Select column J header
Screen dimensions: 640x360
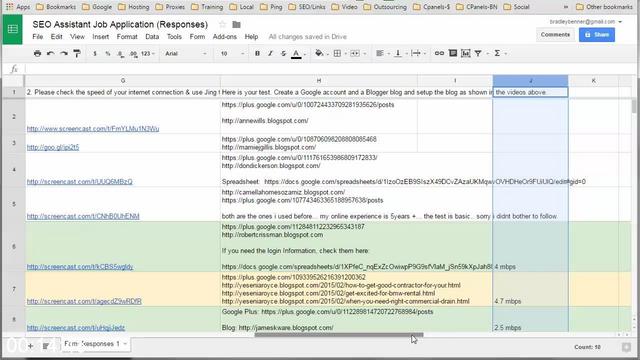tap(530, 81)
